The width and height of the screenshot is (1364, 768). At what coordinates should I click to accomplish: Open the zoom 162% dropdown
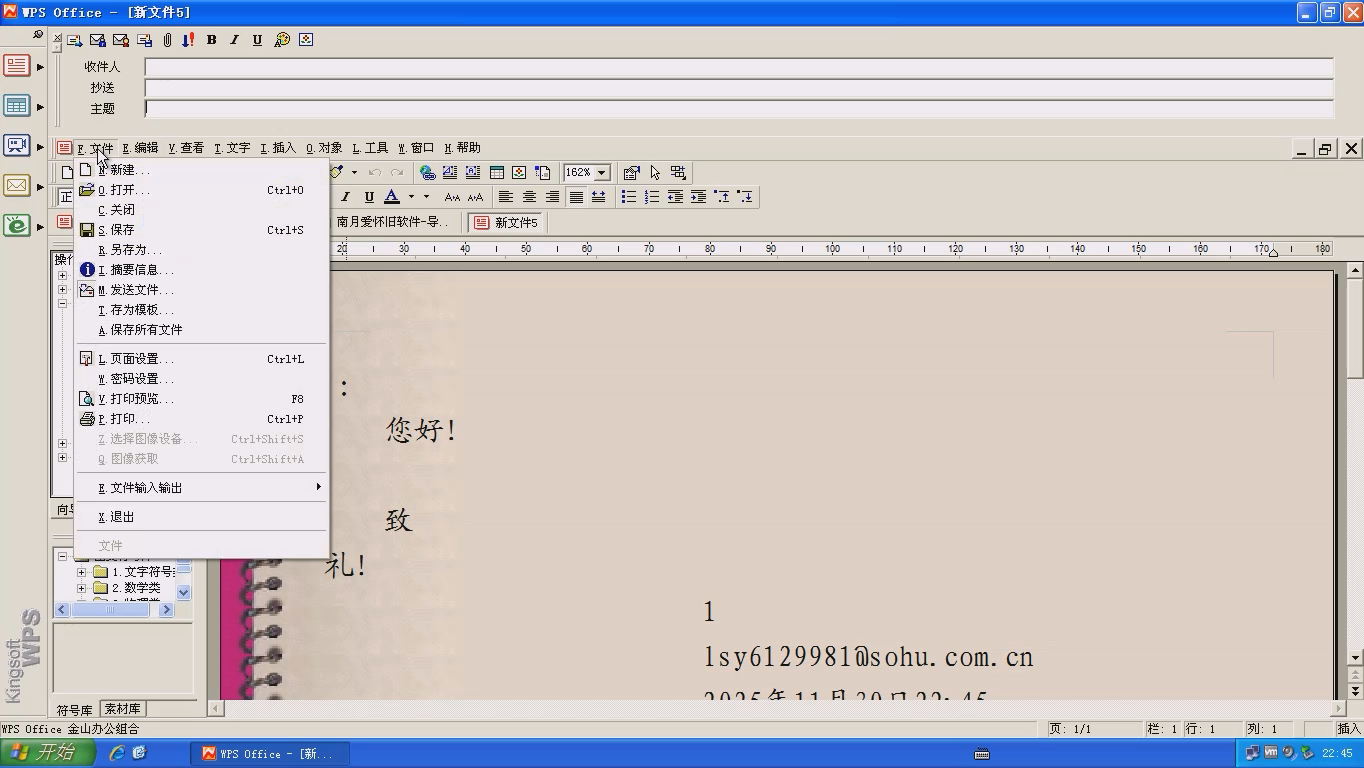(x=602, y=172)
